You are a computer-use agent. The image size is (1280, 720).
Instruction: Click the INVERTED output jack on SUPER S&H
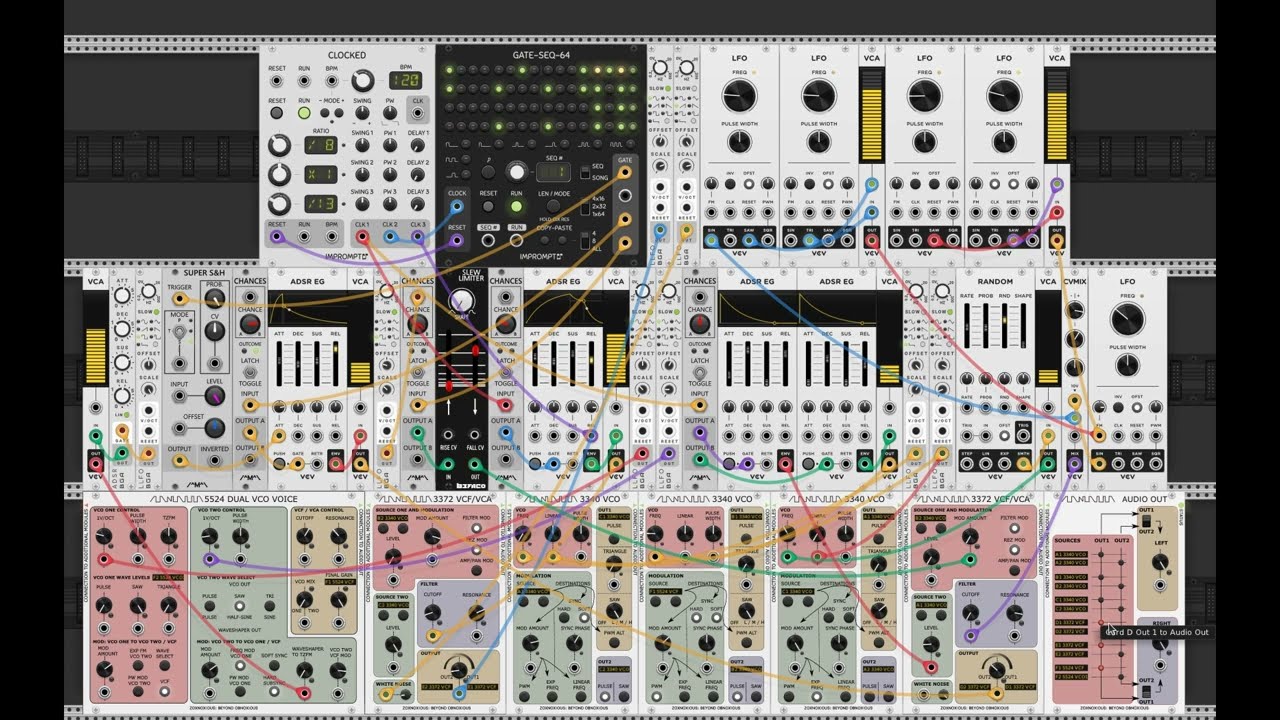pos(214,461)
